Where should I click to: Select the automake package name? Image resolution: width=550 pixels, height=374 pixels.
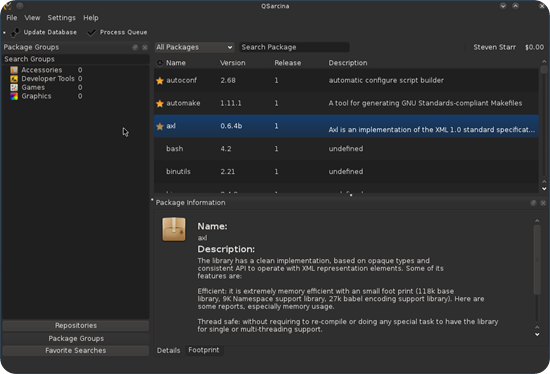[x=183, y=103]
